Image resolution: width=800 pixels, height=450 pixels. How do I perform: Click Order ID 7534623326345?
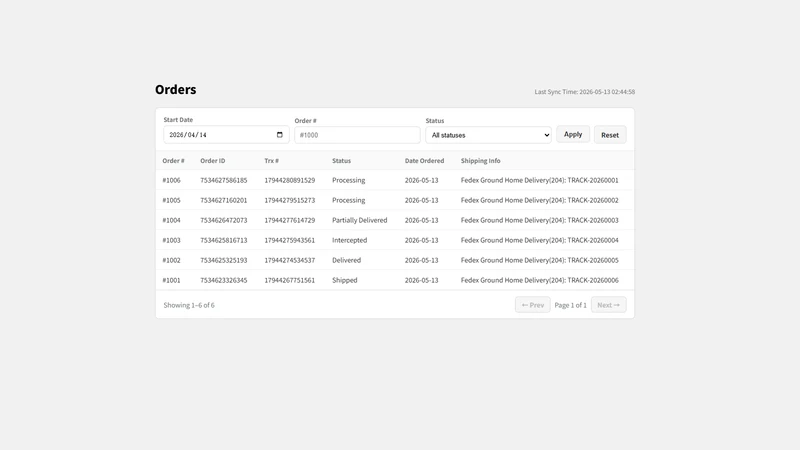pyautogui.click(x=223, y=280)
